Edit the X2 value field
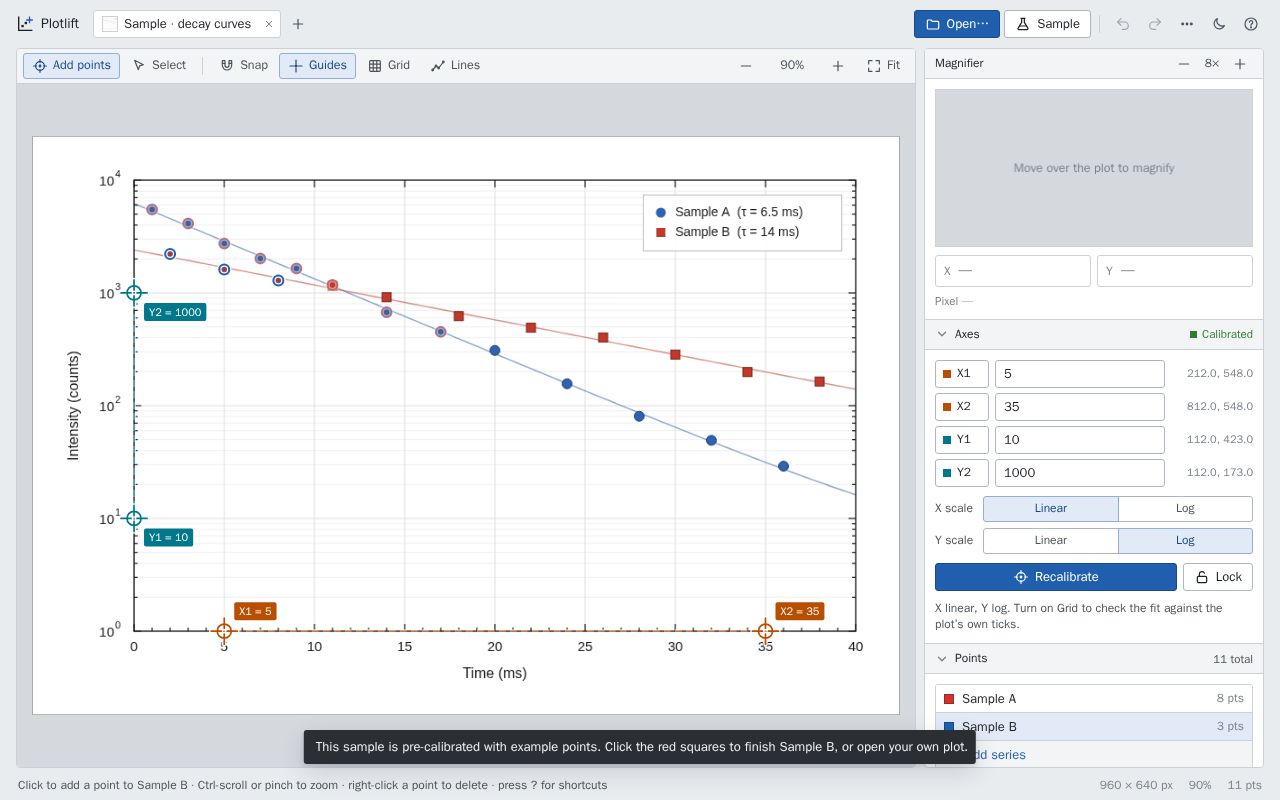The height and width of the screenshot is (800, 1280). point(1080,407)
